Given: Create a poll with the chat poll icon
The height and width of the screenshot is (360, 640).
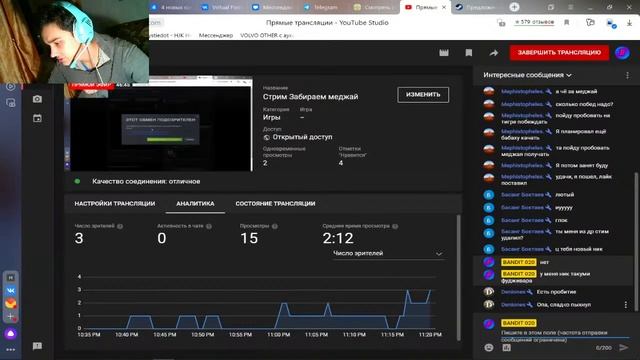Looking at the screenshot, I should tap(507, 347).
